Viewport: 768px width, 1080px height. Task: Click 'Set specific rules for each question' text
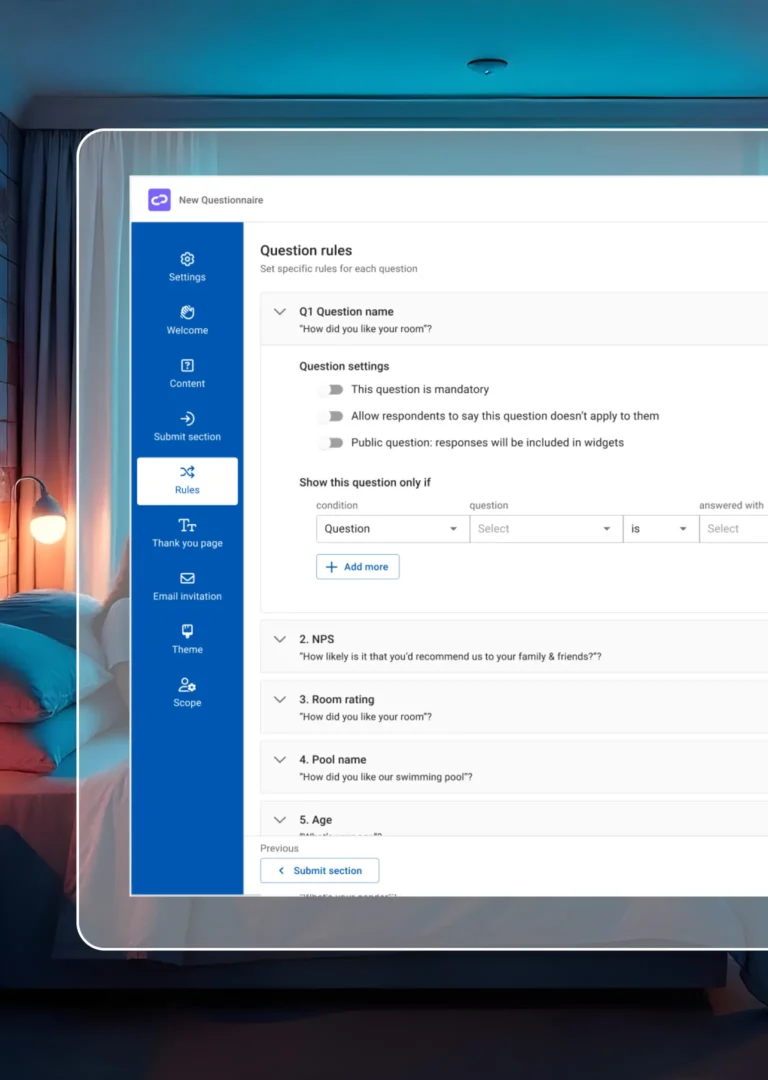[339, 269]
